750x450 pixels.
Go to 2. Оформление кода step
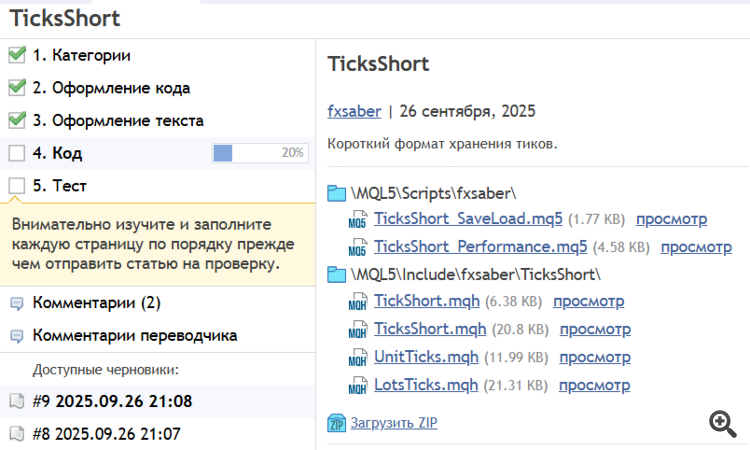tap(111, 88)
